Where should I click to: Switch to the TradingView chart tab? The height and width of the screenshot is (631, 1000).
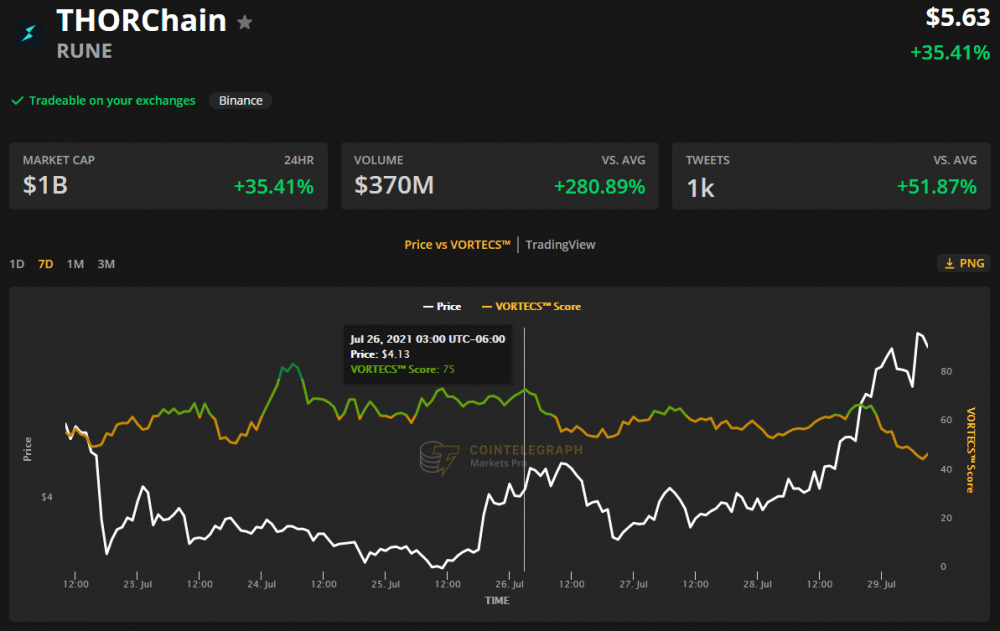point(560,244)
